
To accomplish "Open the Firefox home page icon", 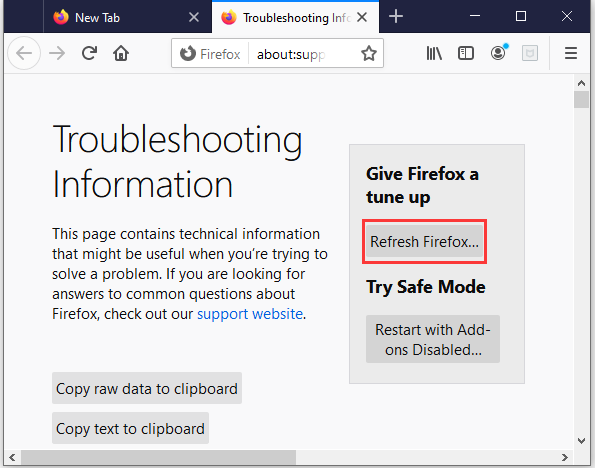I will (x=121, y=53).
